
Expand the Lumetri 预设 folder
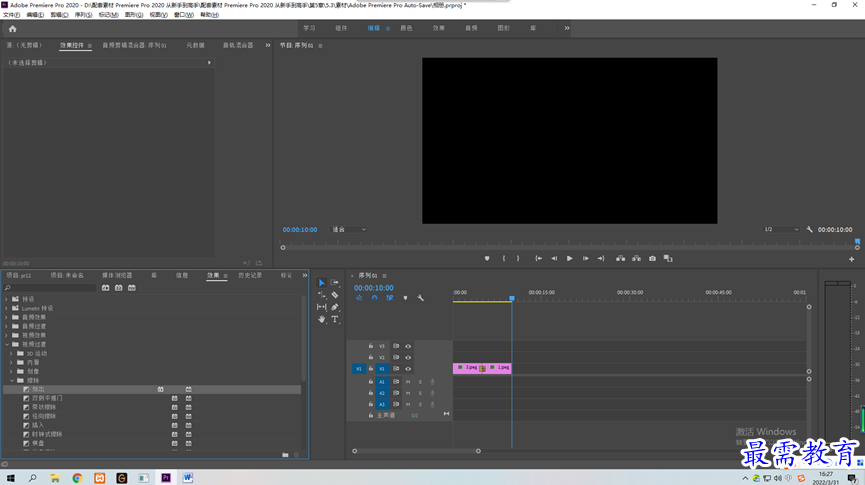coord(7,308)
